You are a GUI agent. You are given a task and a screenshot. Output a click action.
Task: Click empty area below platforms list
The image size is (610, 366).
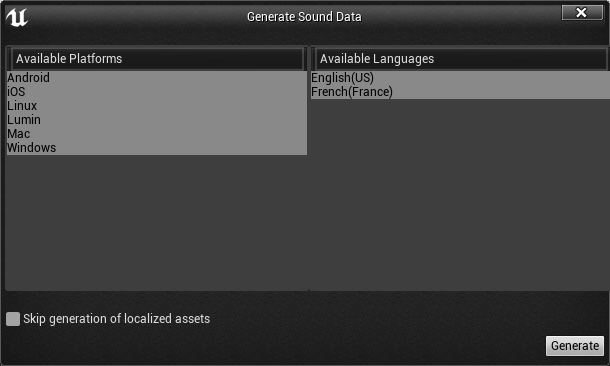(x=157, y=222)
